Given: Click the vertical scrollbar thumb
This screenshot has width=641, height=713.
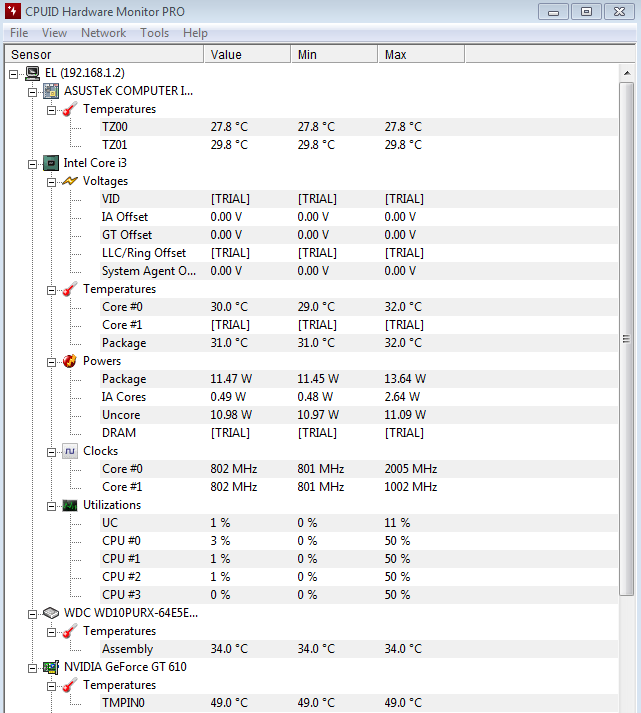Looking at the screenshot, I should pos(627,339).
